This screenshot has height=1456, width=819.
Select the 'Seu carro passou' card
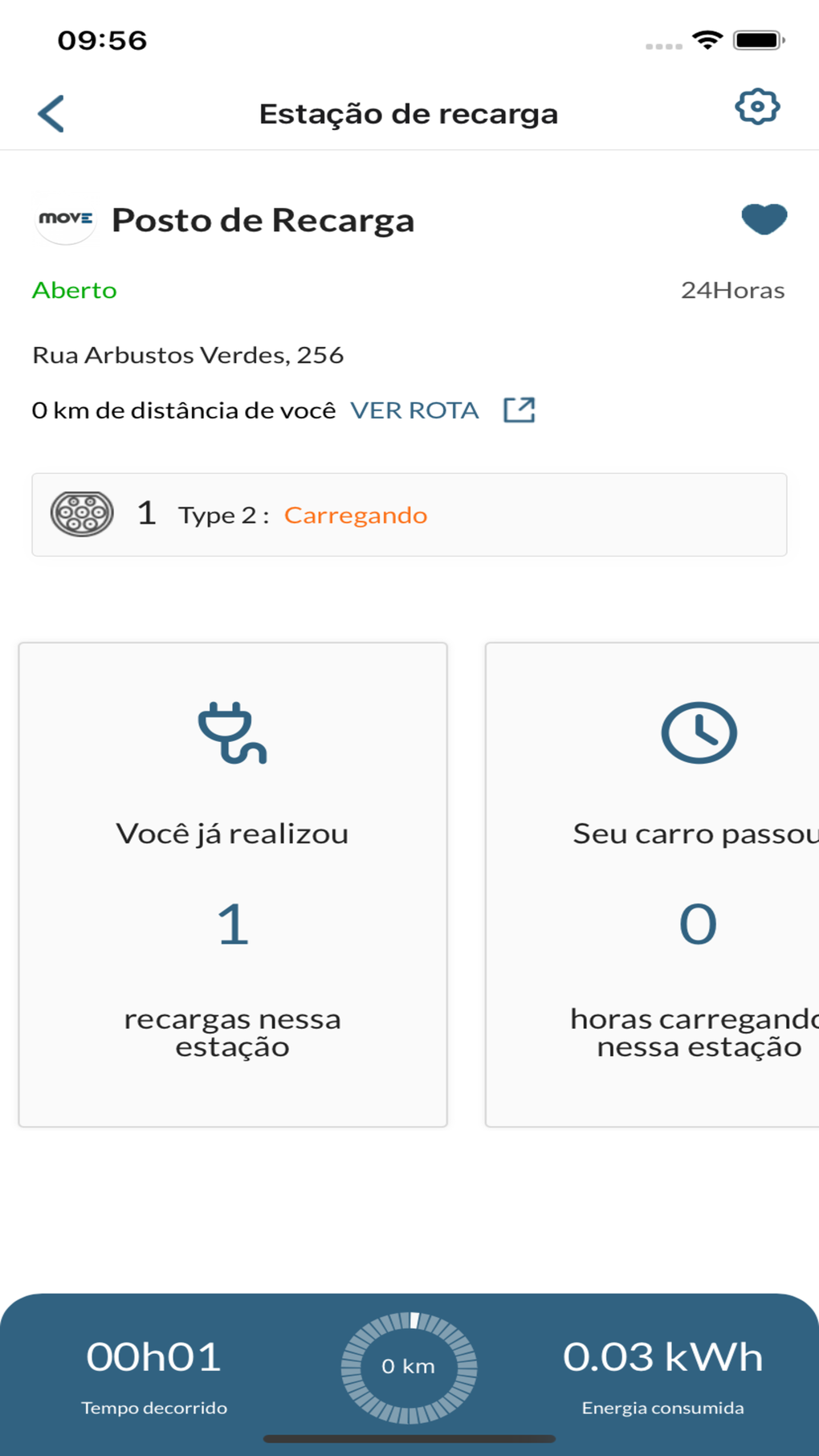tap(652, 884)
